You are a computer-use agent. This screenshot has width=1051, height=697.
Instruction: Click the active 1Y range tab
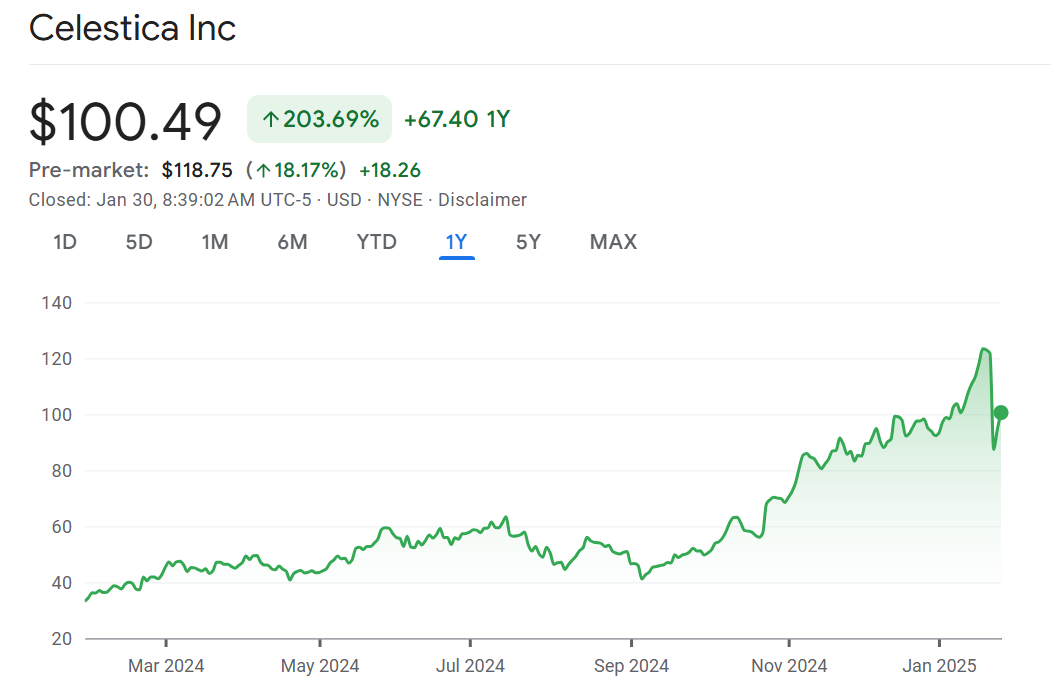[456, 242]
